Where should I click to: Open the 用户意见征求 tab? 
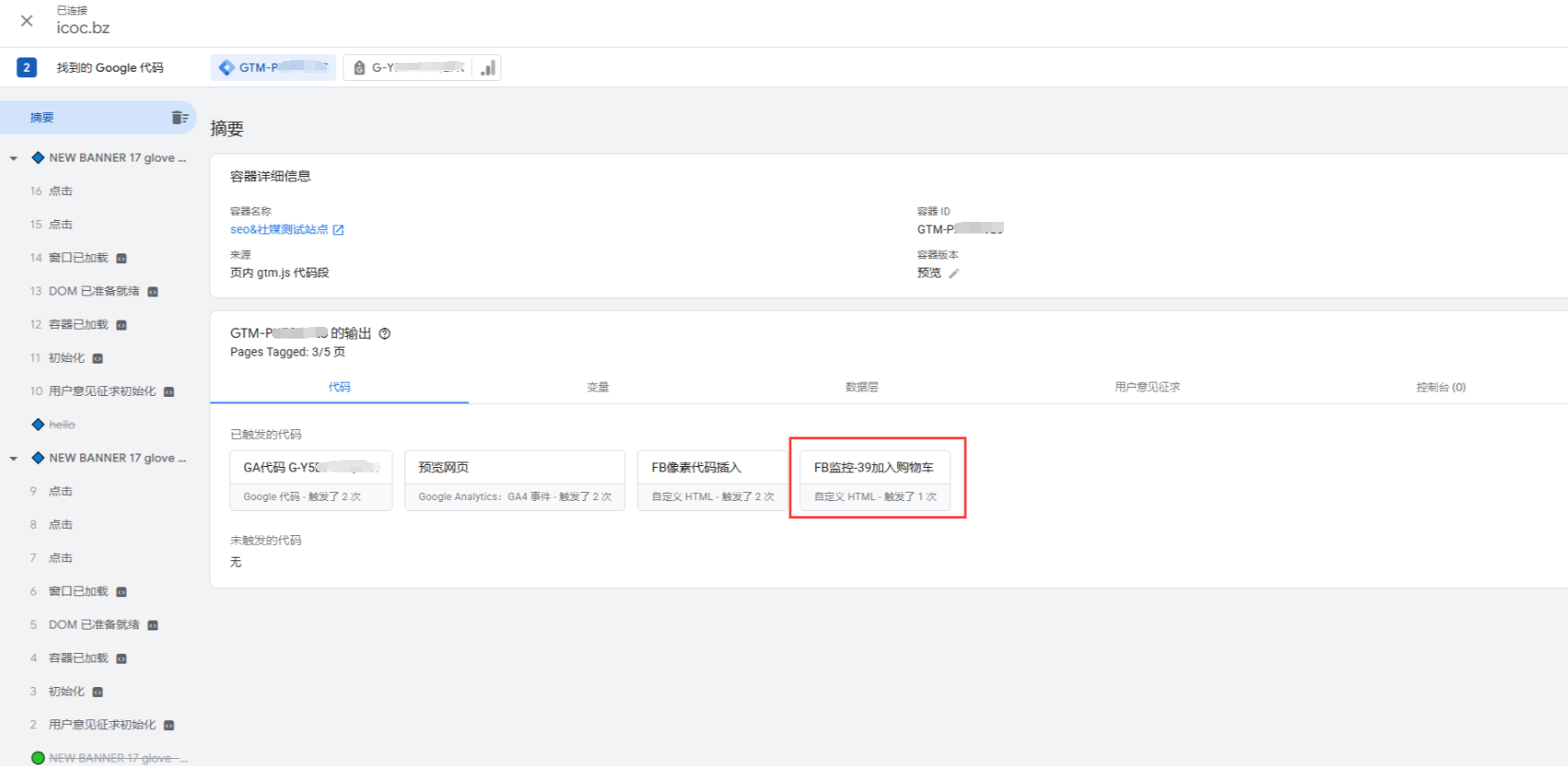(1147, 387)
